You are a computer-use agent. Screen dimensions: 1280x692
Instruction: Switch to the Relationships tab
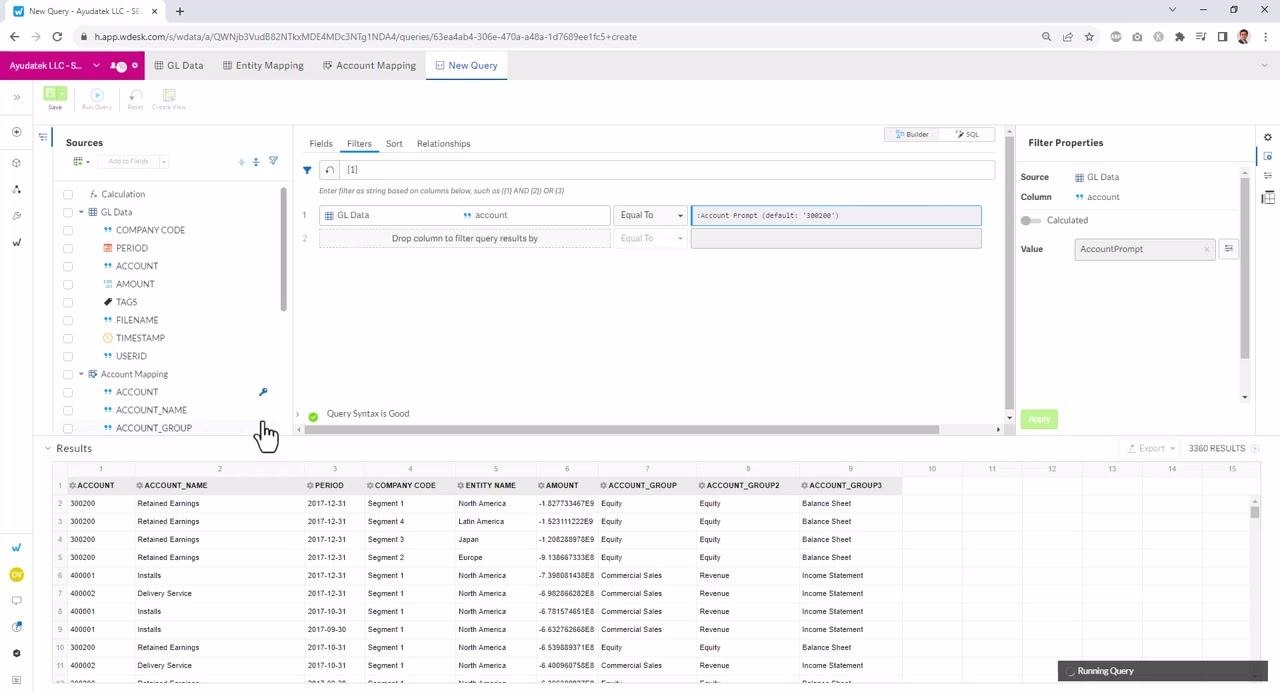click(x=443, y=143)
